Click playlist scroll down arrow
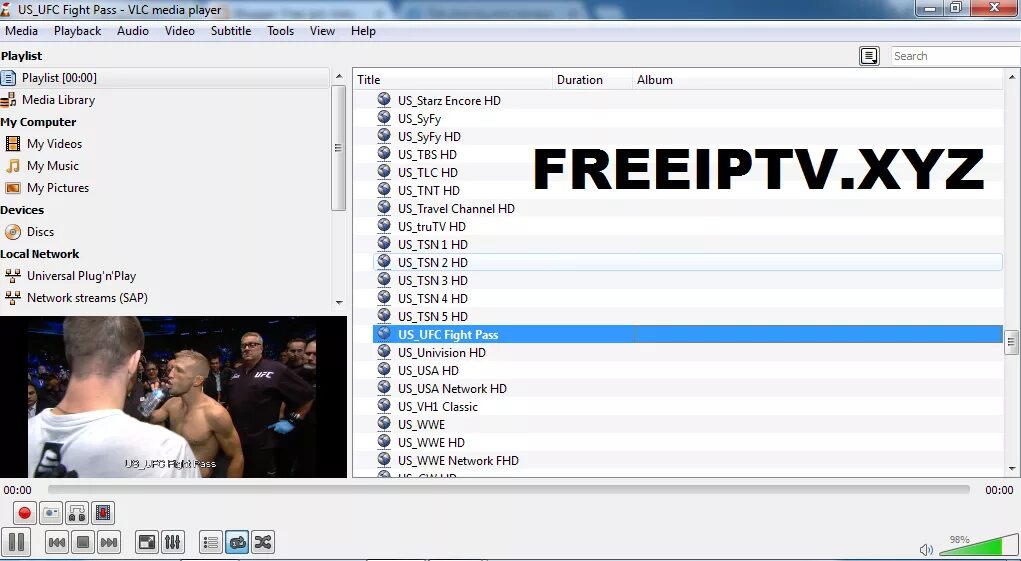The width and height of the screenshot is (1021, 561). tap(1012, 469)
